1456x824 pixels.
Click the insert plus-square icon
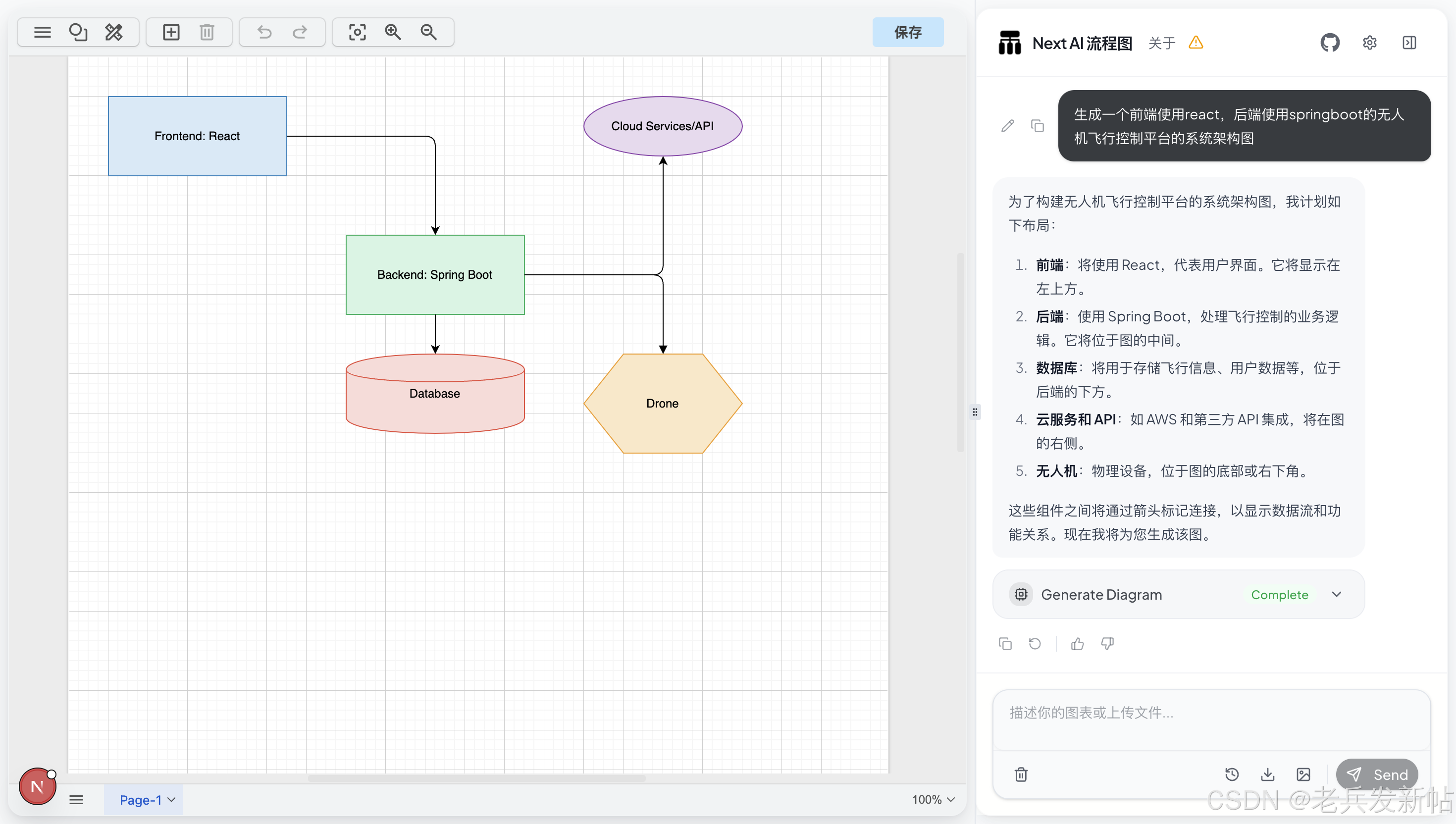[171, 32]
